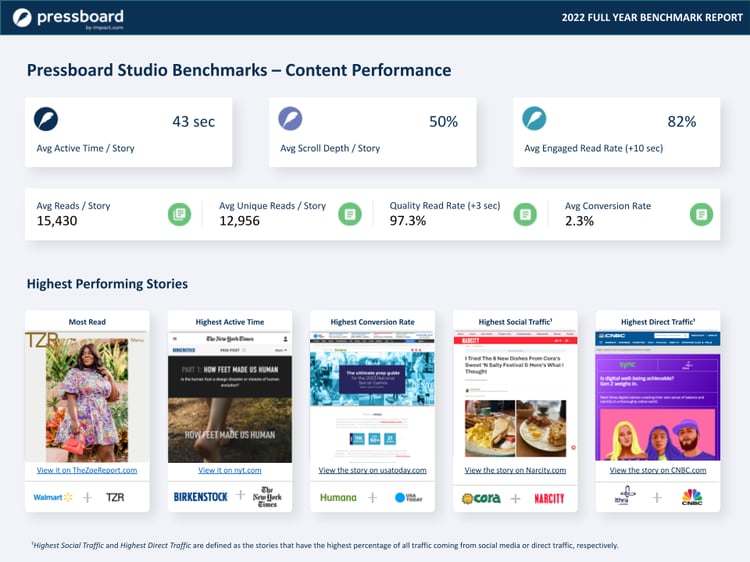Click the Highest Active Time card title

(x=230, y=322)
